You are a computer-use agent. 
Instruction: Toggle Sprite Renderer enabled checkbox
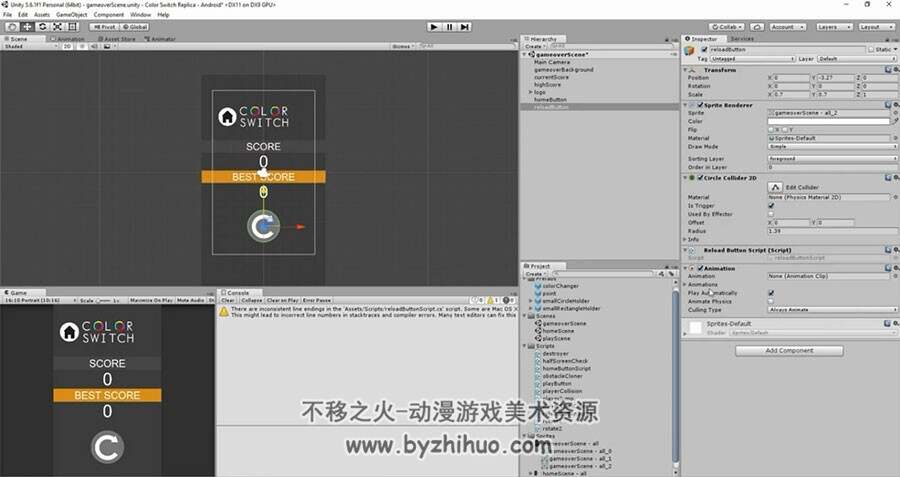700,105
